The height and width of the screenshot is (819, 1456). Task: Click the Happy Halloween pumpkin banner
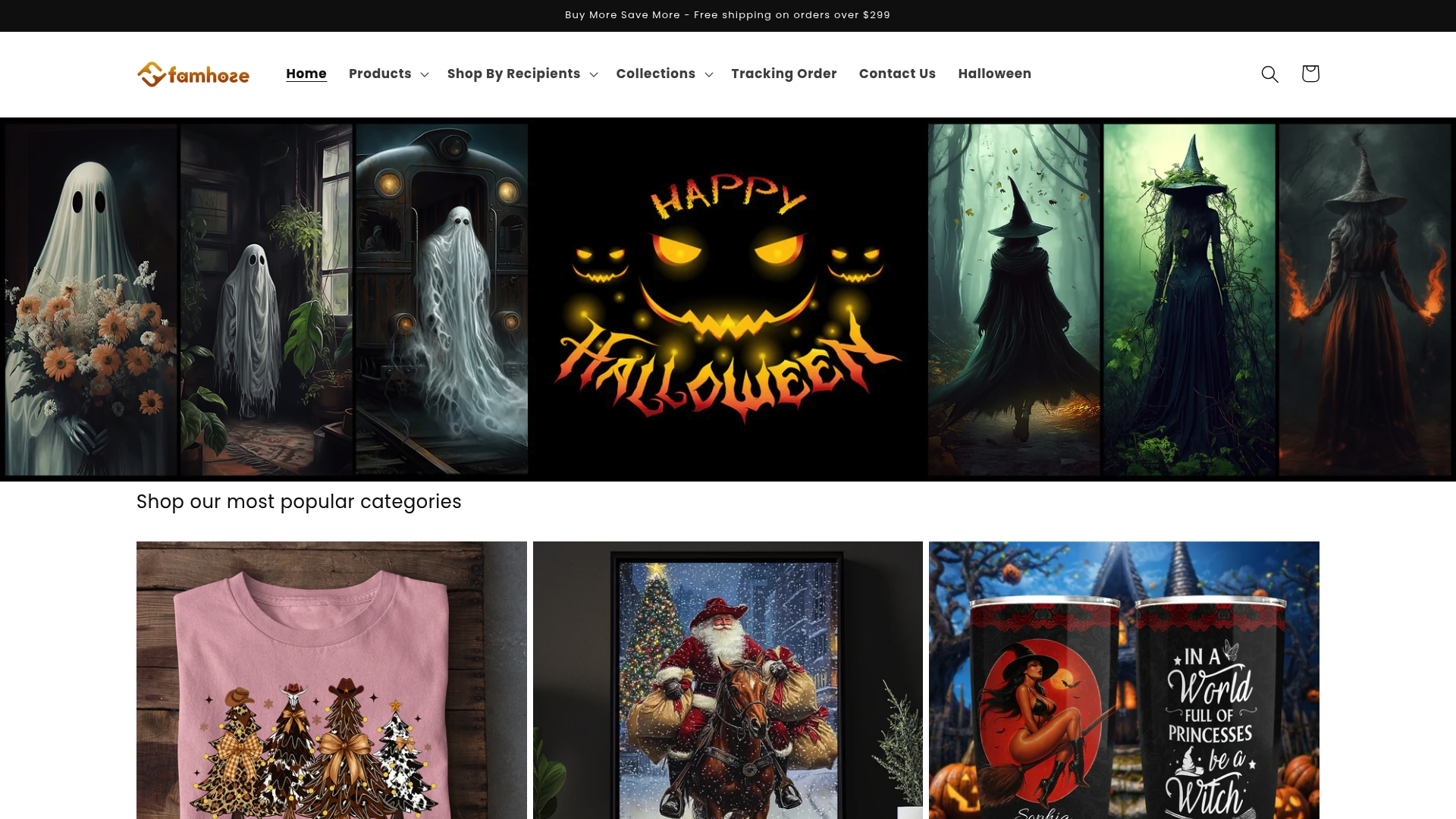[x=728, y=300]
